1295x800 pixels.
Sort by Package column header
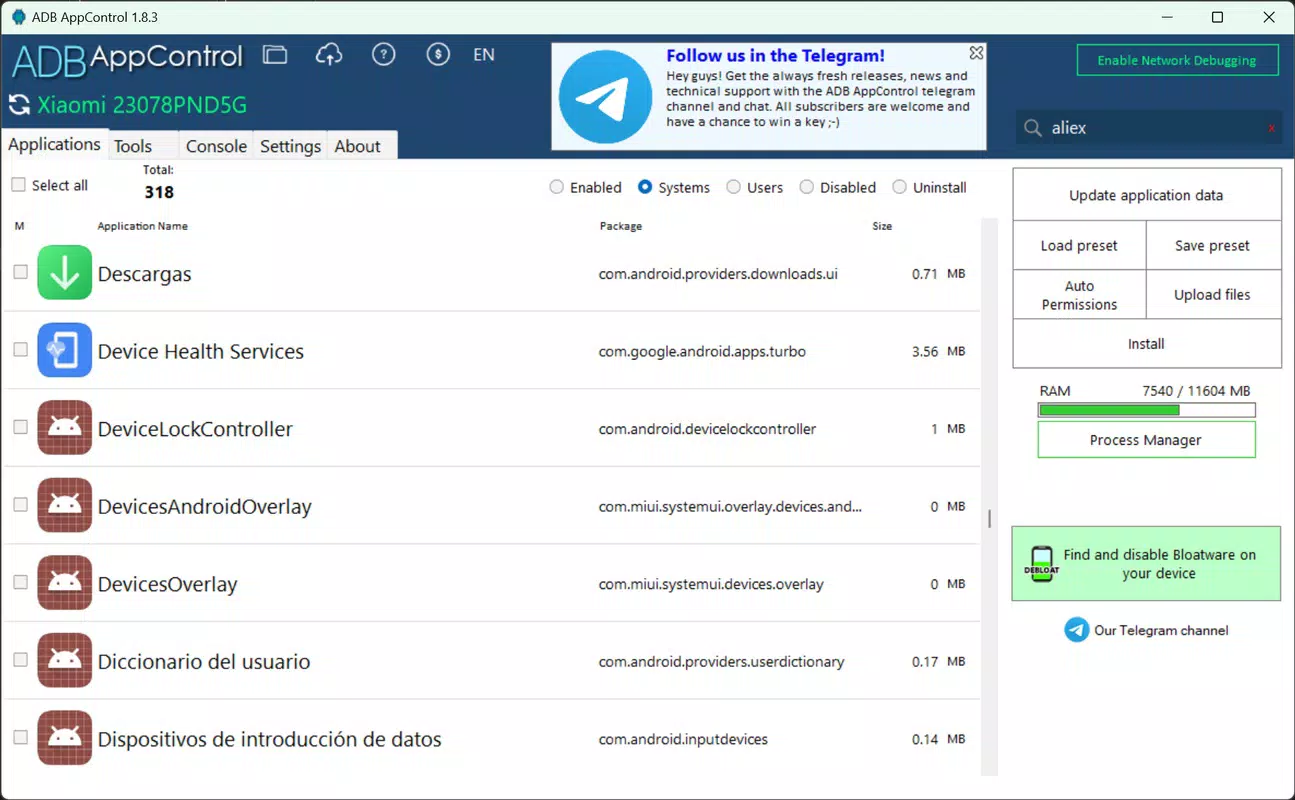[x=621, y=226]
